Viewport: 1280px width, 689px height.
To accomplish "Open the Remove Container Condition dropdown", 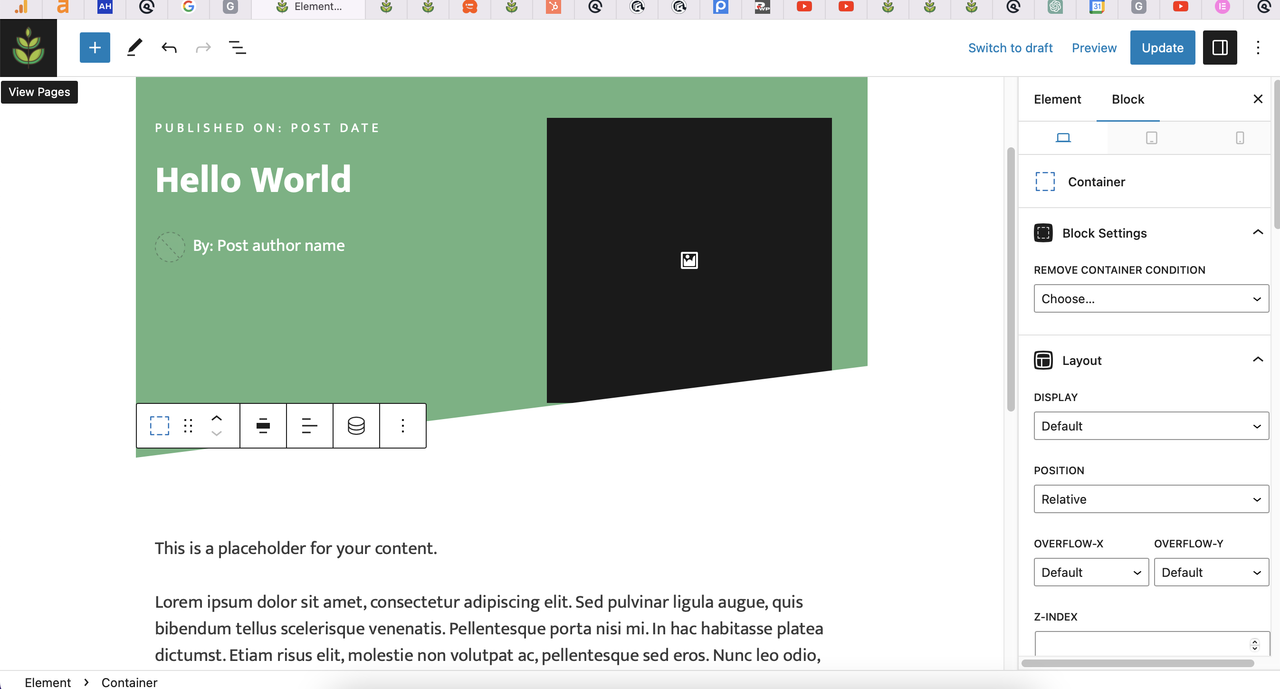I will point(1152,299).
